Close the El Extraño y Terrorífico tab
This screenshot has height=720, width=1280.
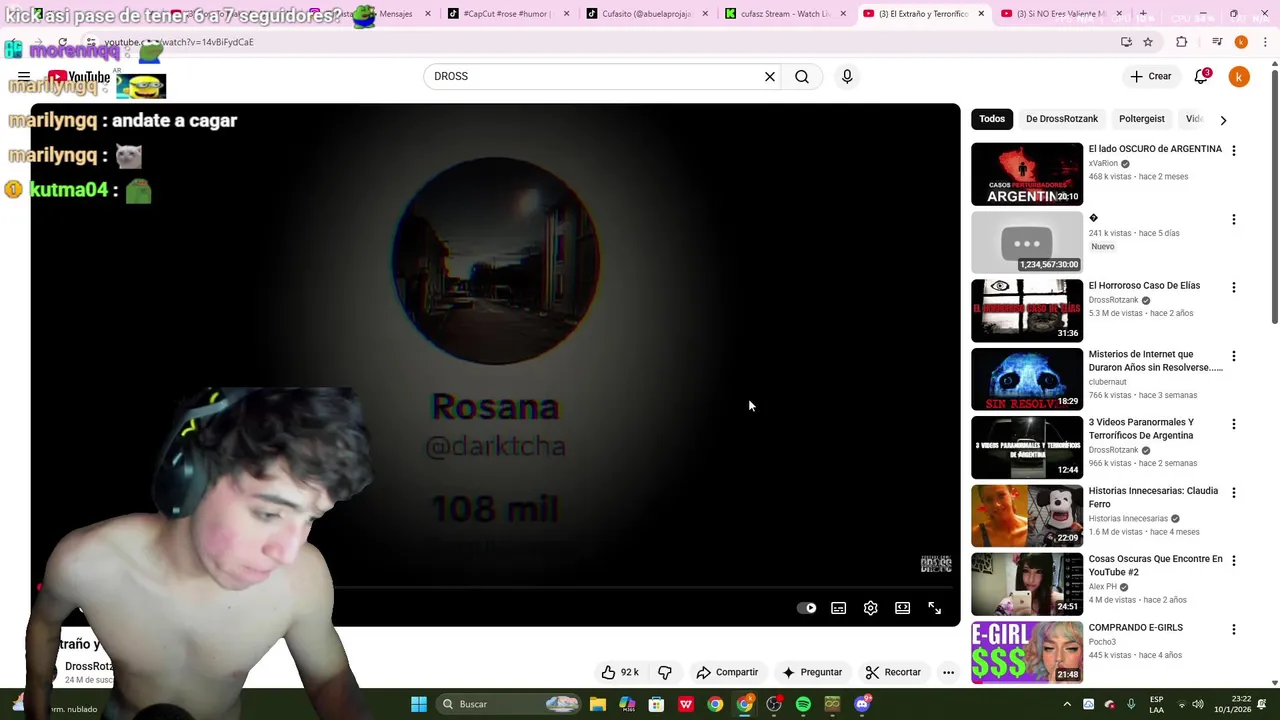point(981,14)
